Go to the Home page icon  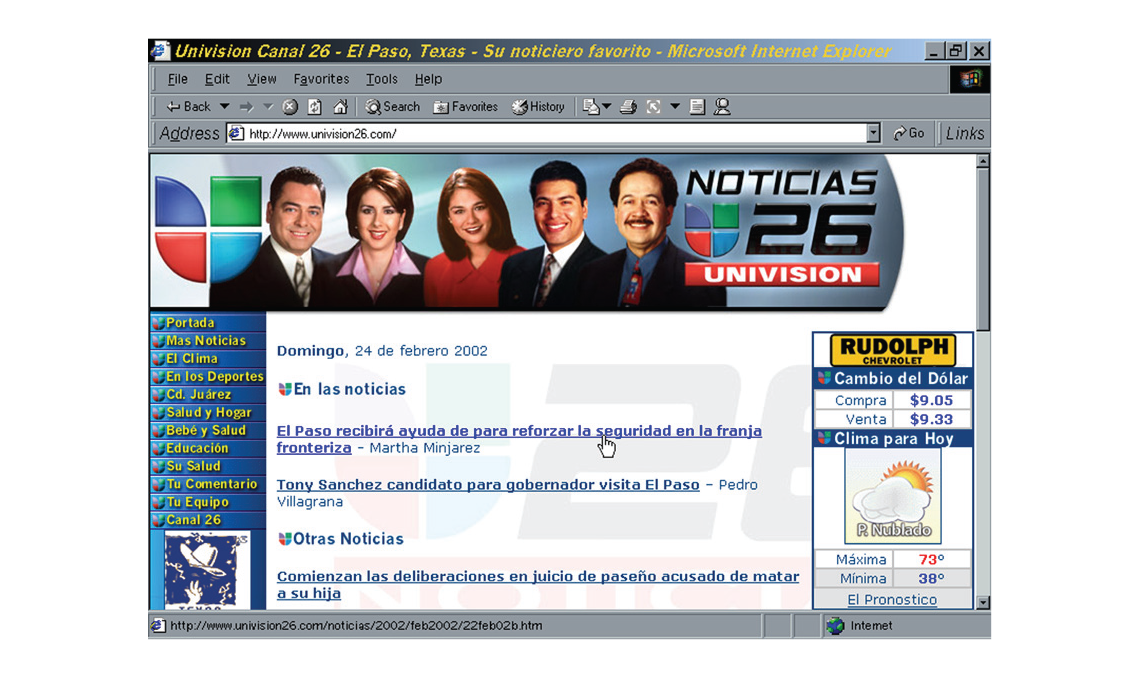click(x=340, y=107)
